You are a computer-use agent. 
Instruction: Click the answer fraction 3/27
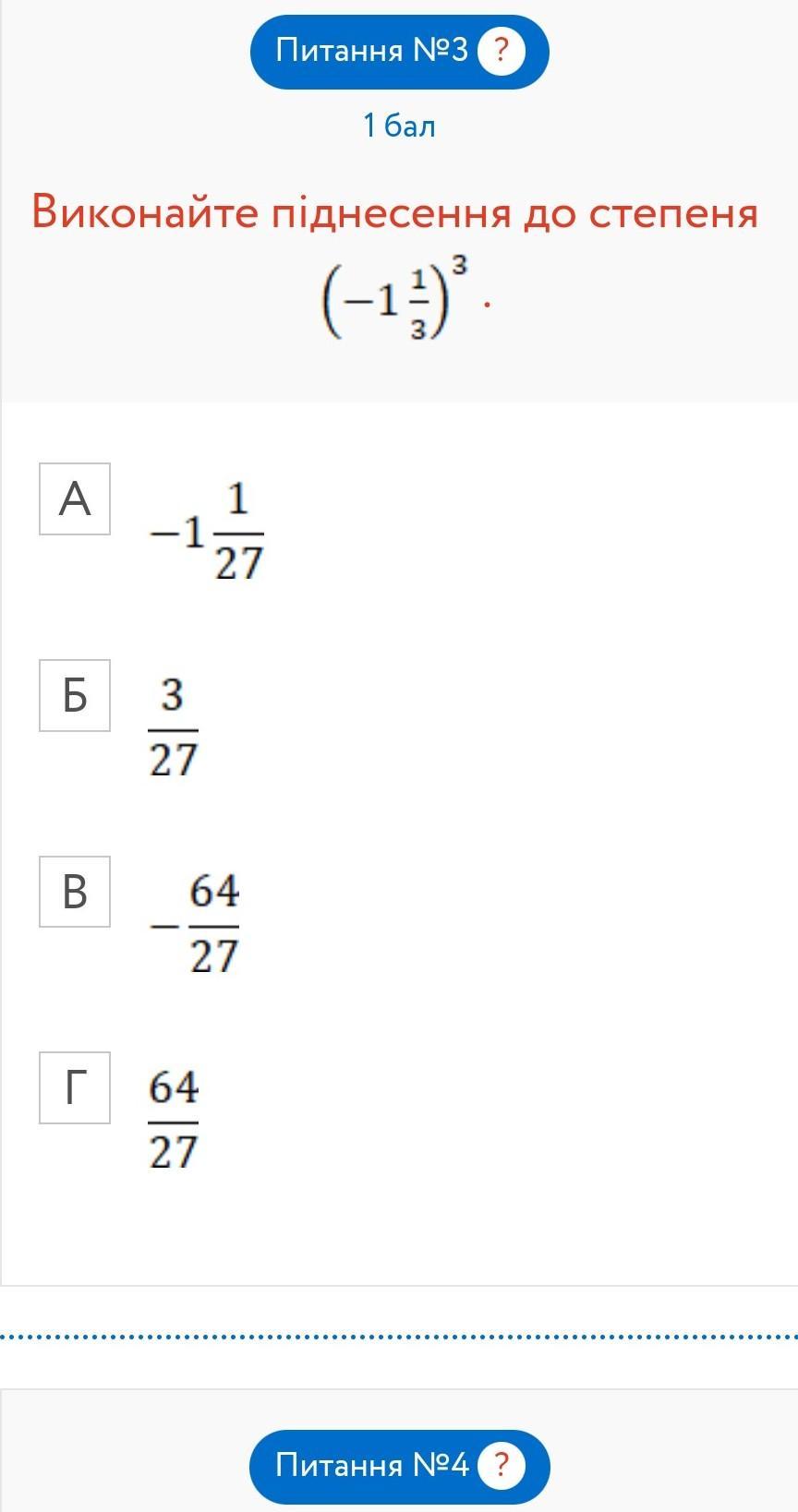174,728
